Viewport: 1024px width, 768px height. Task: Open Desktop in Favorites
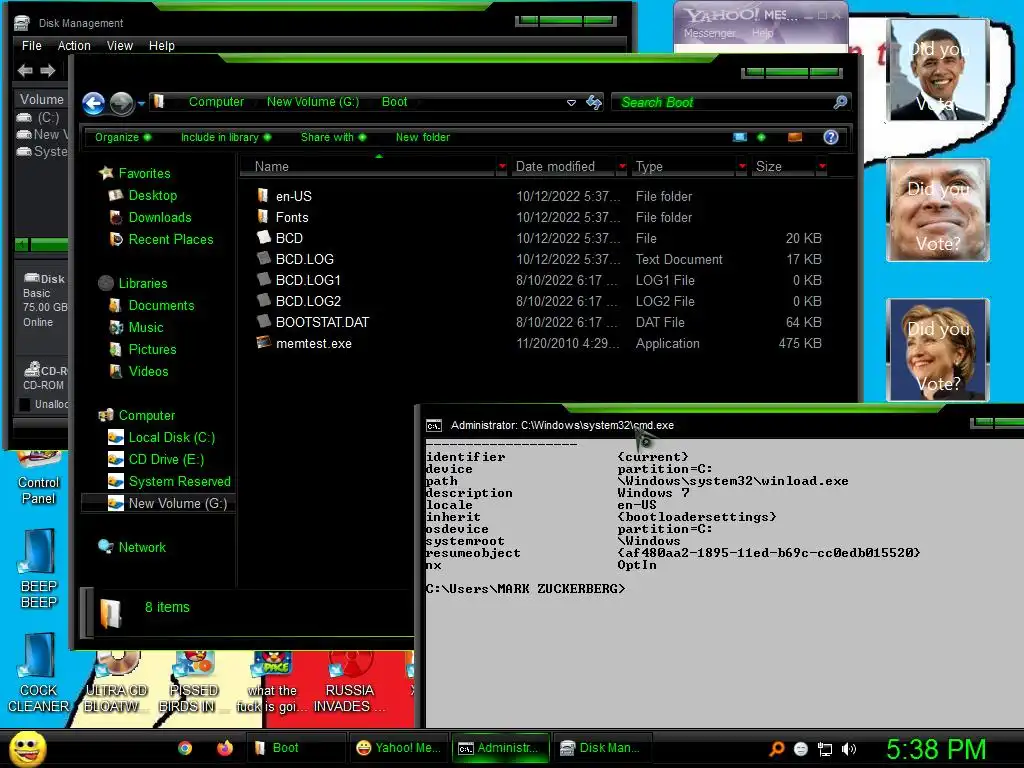152,195
